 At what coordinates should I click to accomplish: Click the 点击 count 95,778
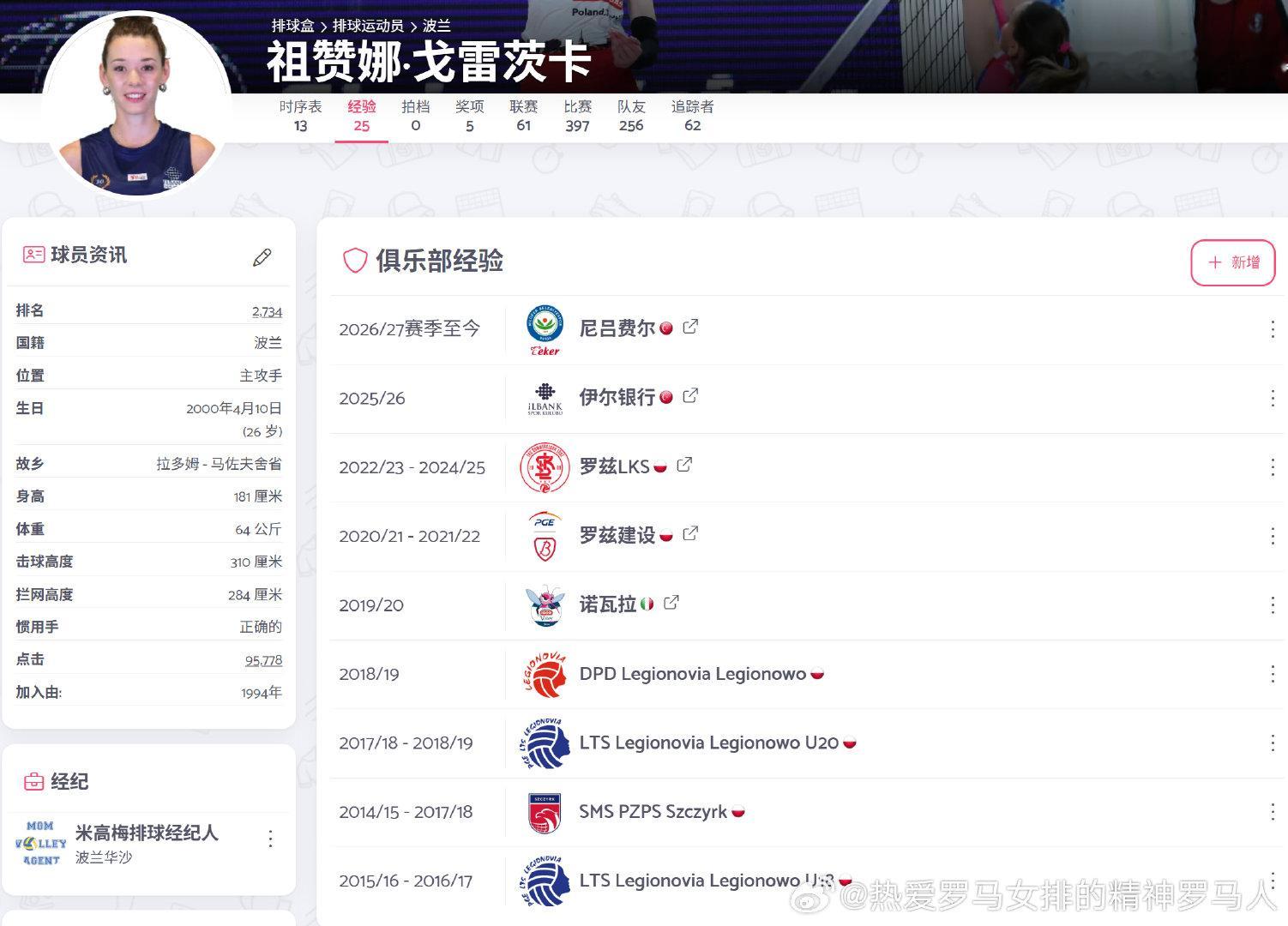(263, 659)
